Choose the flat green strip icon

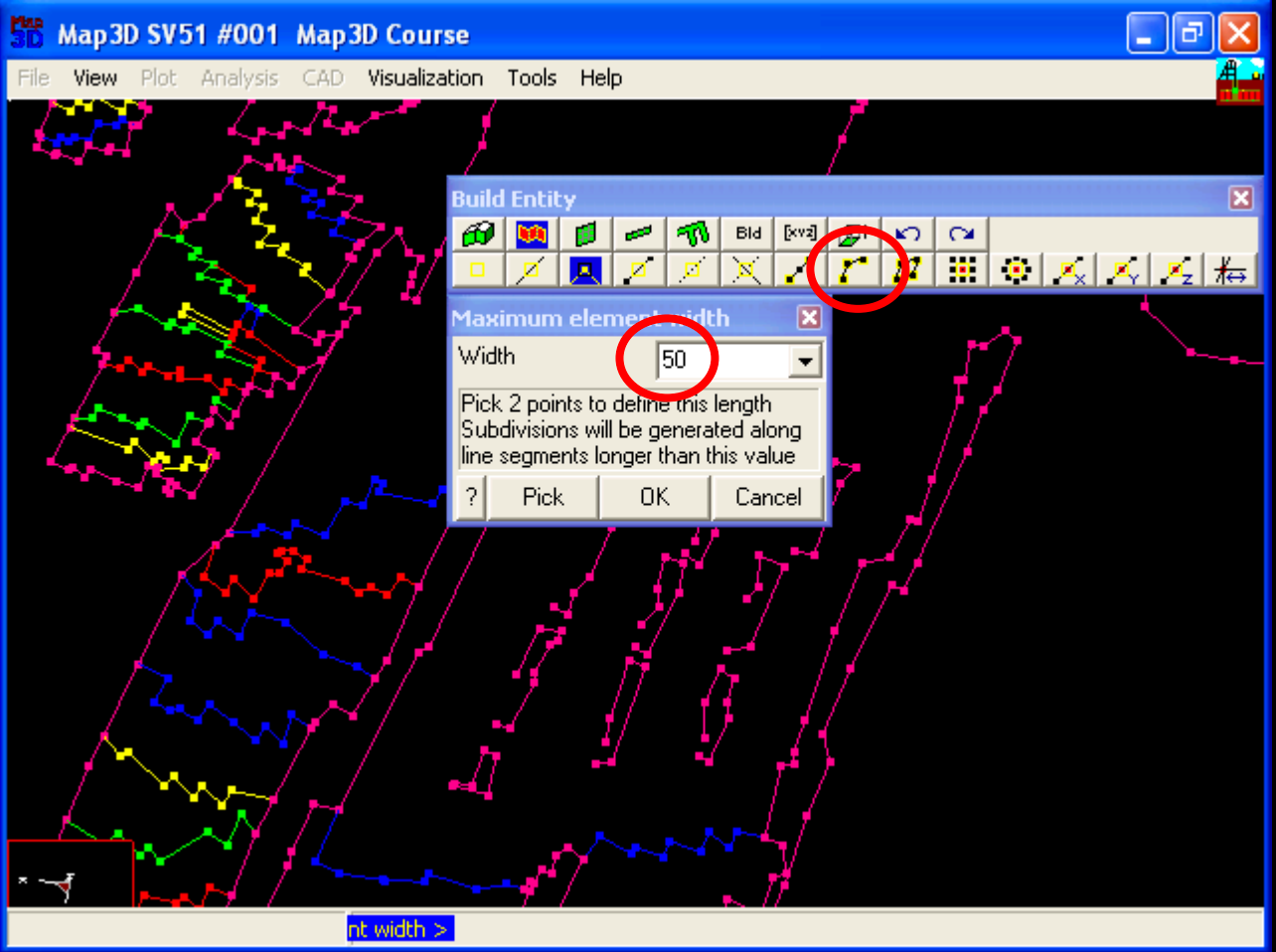639,234
